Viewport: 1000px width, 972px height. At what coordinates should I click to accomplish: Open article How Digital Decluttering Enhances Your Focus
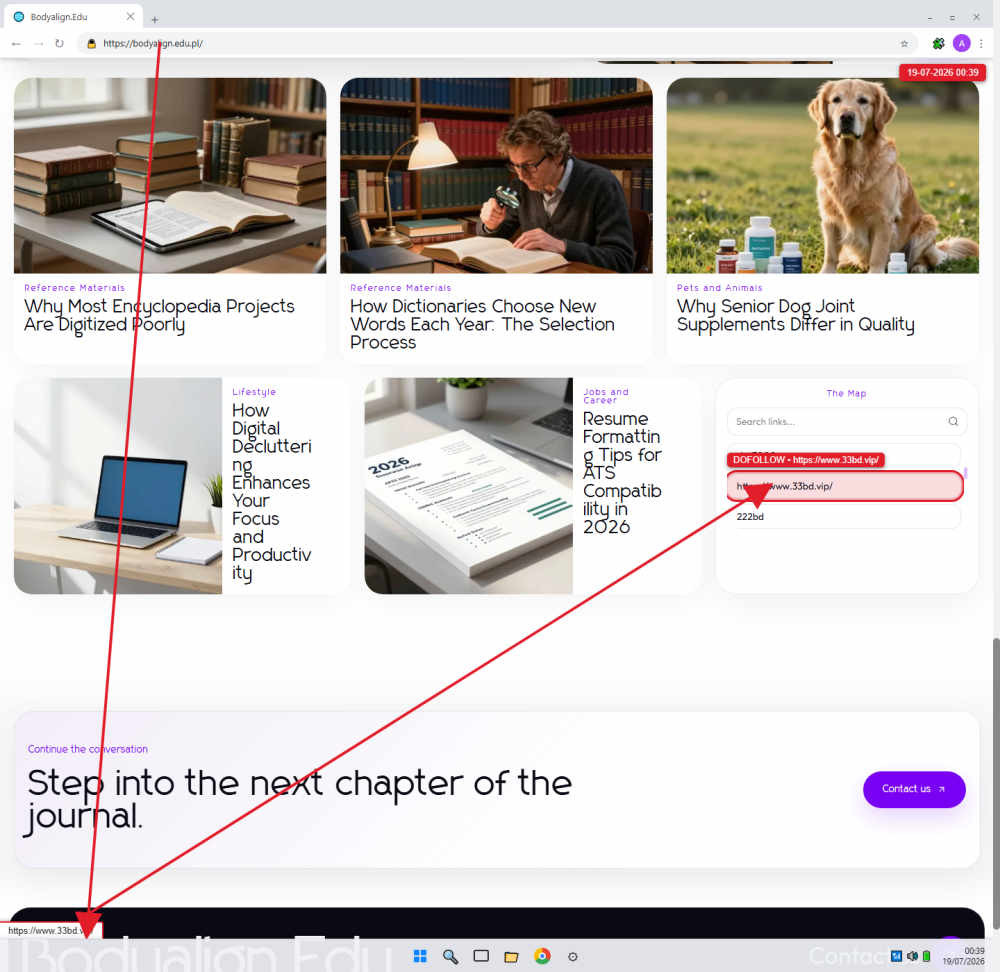point(272,491)
